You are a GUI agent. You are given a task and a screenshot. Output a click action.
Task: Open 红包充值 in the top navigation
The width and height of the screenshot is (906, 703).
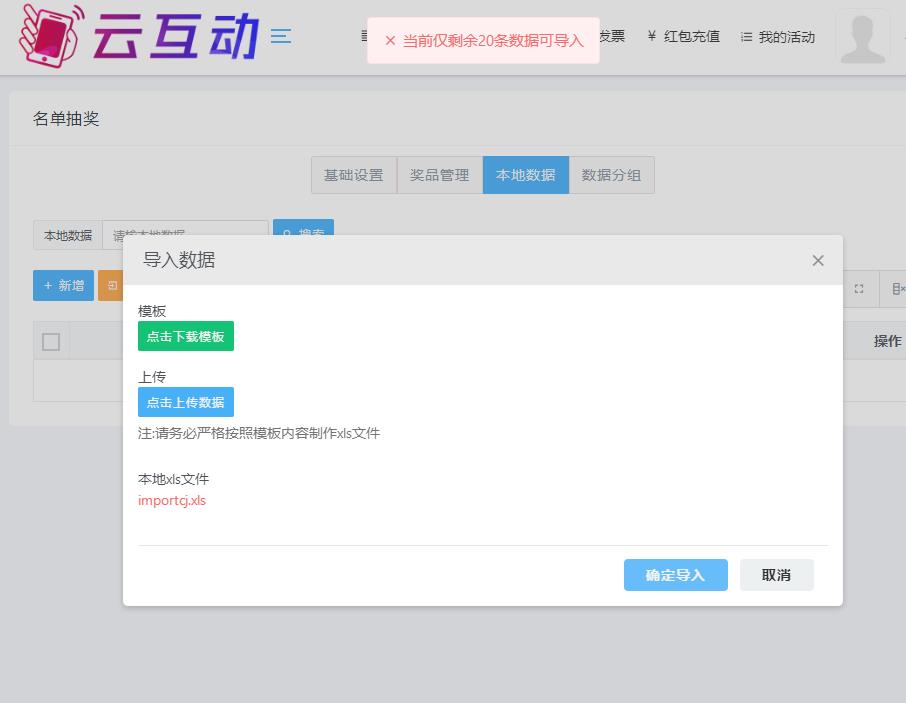(683, 37)
